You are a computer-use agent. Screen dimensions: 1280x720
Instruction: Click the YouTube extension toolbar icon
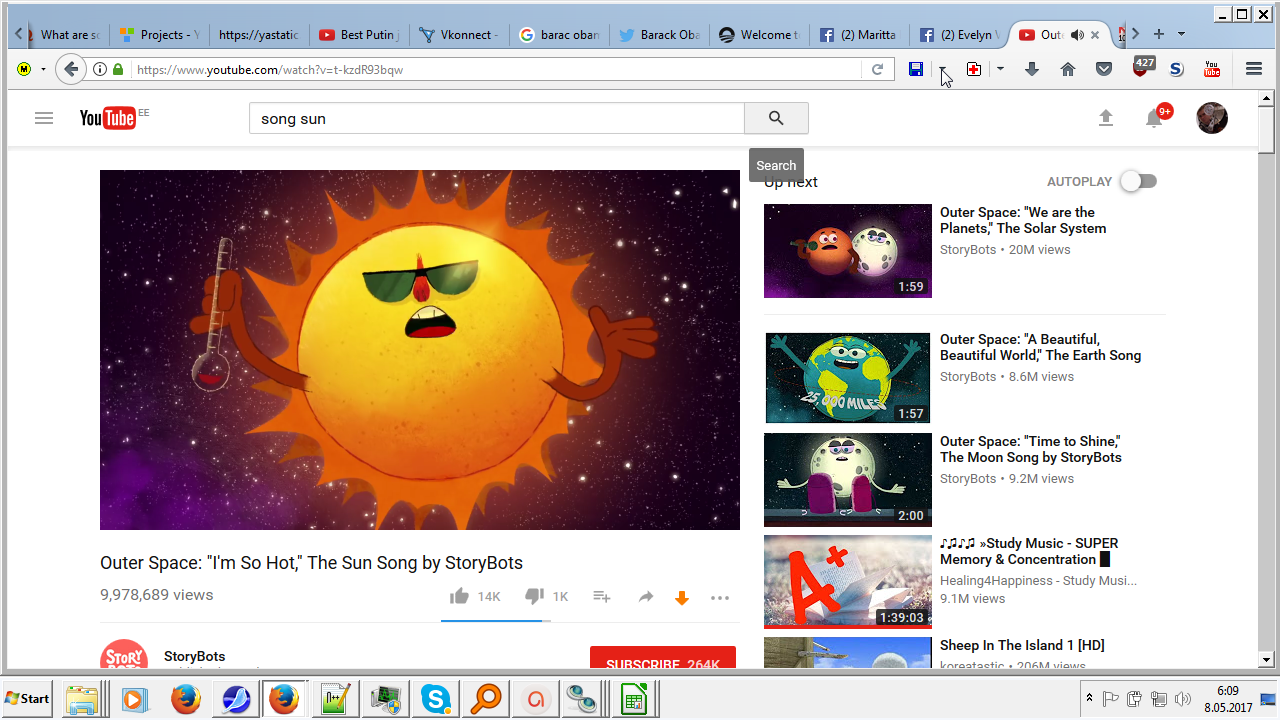(x=1212, y=69)
